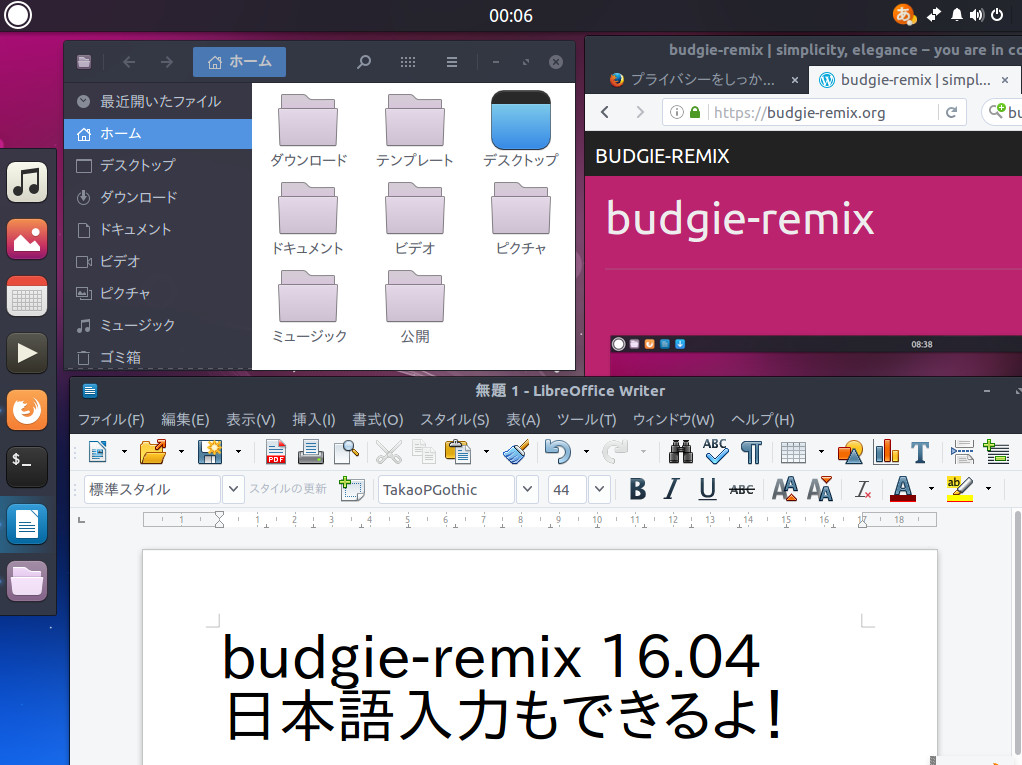This screenshot has width=1022, height=765.
Task: Go back in the Firefox browser
Action: point(605,112)
